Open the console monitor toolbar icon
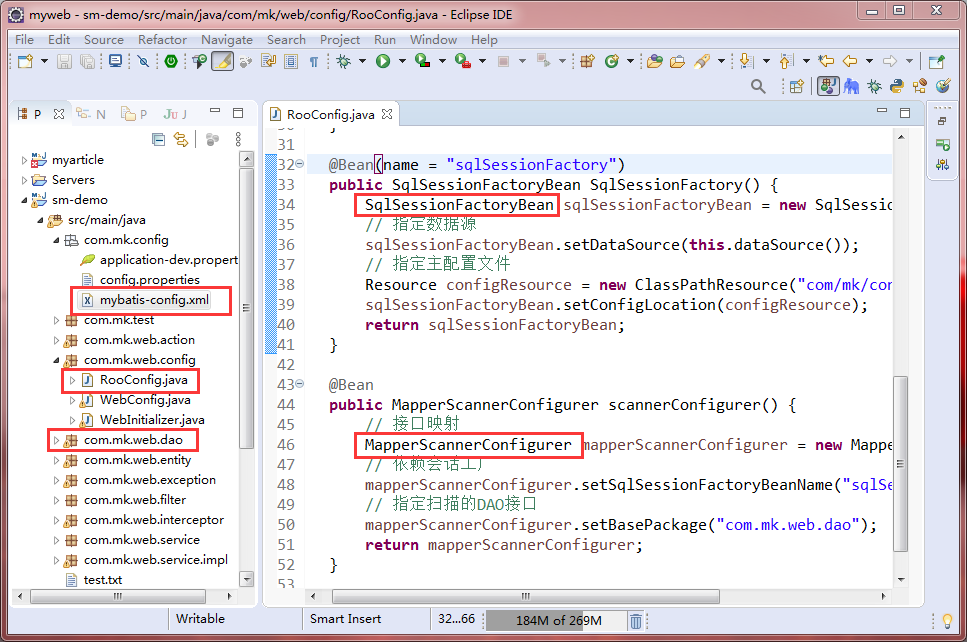Screen dimensions: 967x642 click(115, 60)
